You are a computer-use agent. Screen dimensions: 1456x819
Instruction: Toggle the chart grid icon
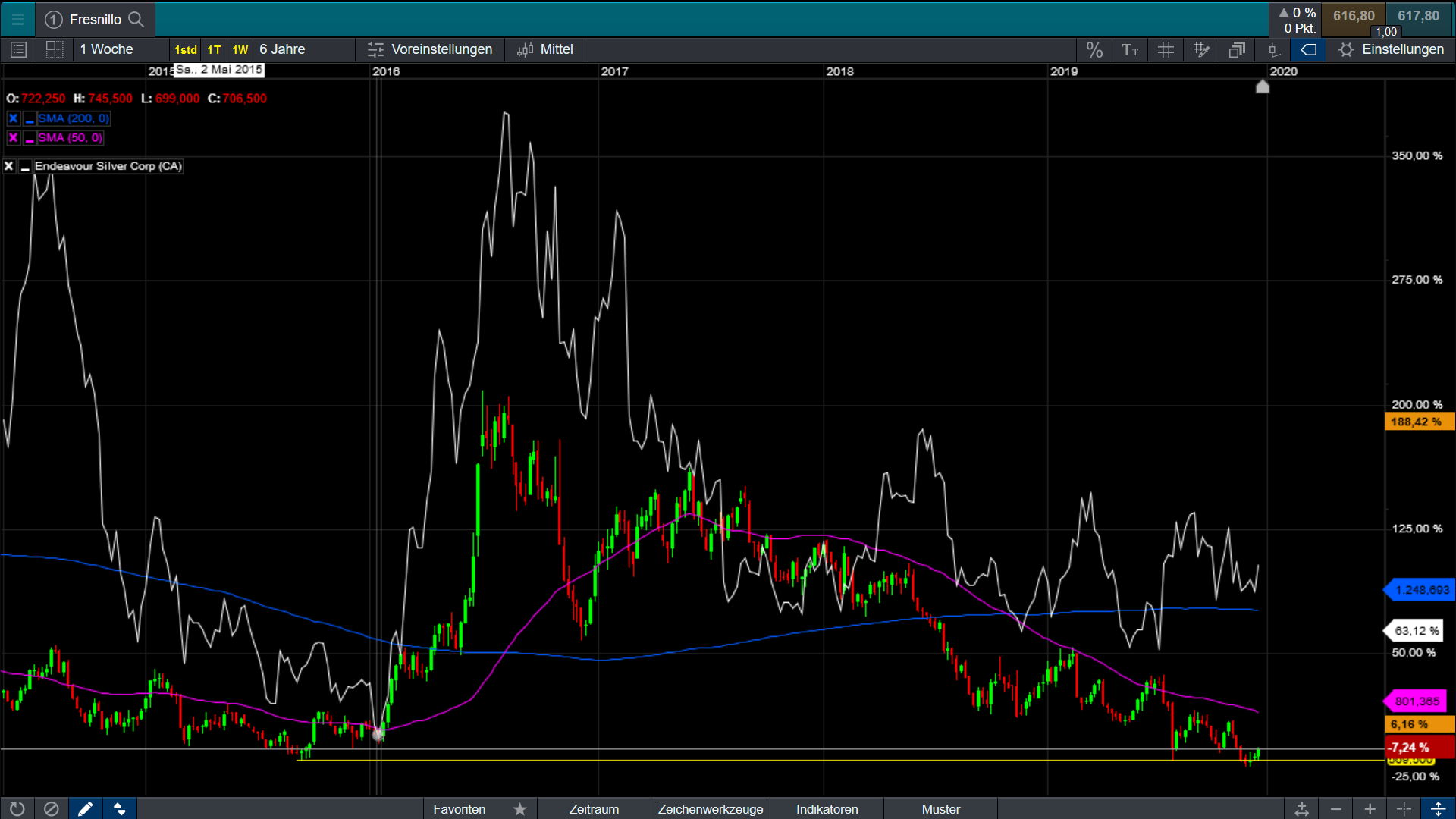point(1166,50)
